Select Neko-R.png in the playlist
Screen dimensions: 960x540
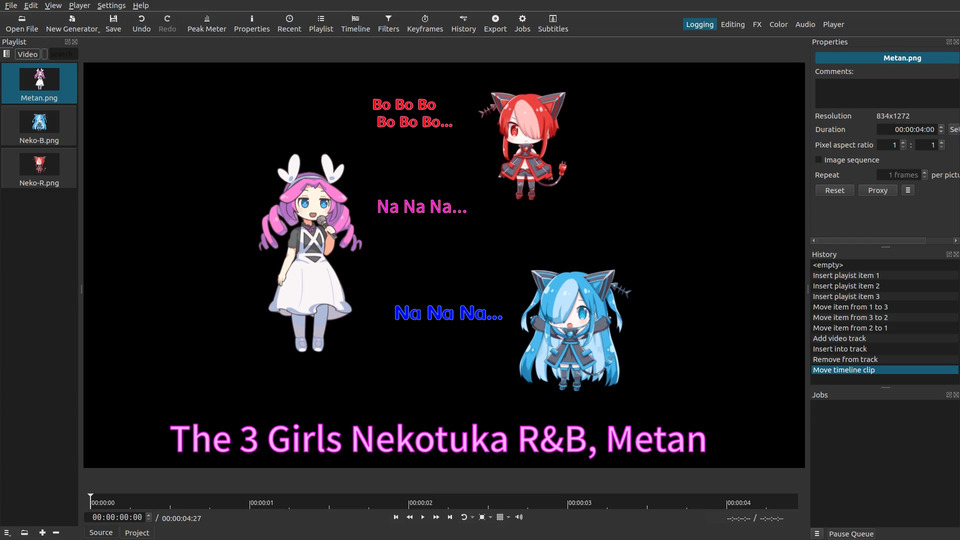click(39, 168)
